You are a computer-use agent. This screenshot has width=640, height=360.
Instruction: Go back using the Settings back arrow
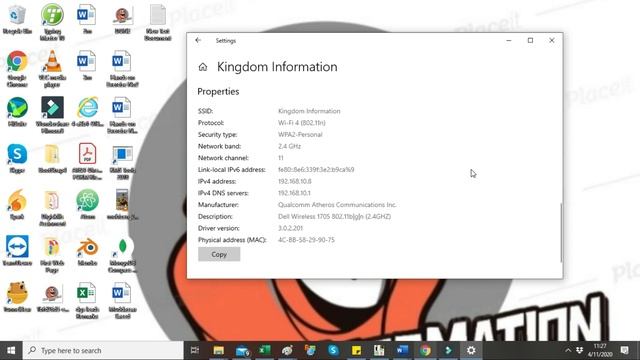[x=198, y=40]
